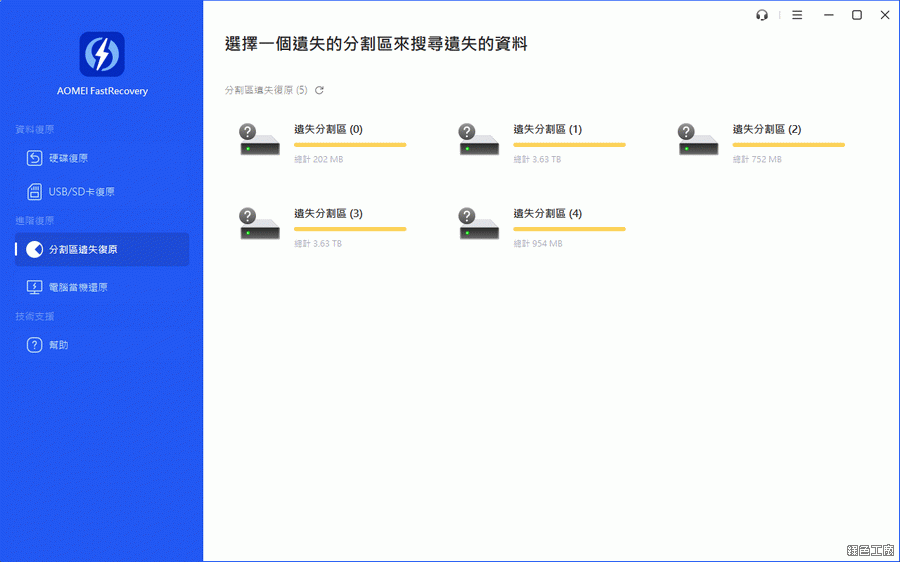The height and width of the screenshot is (562, 900).
Task: Click refresh icon next to 分割區遺失復原 (5)
Action: pos(319,90)
